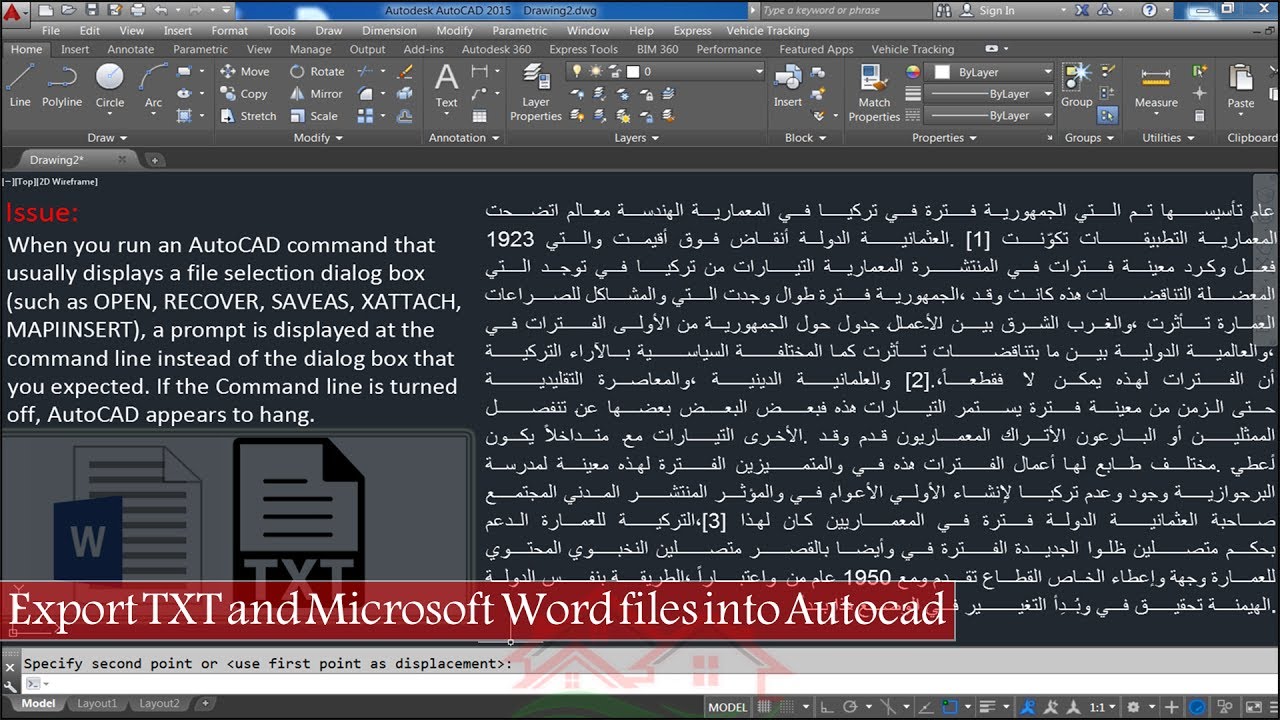Toggle object snap in status bar
Image resolution: width=1280 pixels, height=720 pixels.
[x=948, y=707]
